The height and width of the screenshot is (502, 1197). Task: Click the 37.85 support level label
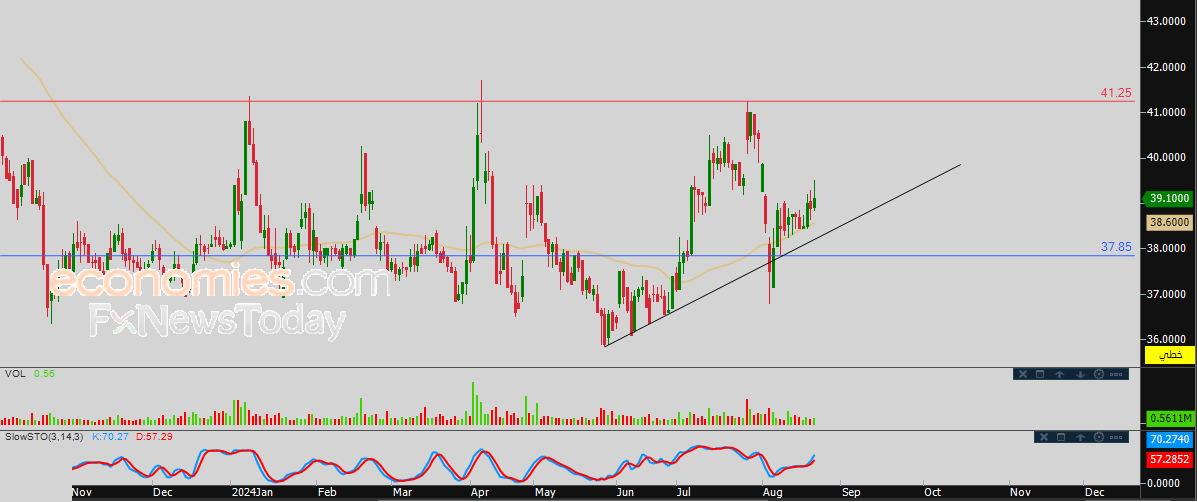click(x=1116, y=247)
